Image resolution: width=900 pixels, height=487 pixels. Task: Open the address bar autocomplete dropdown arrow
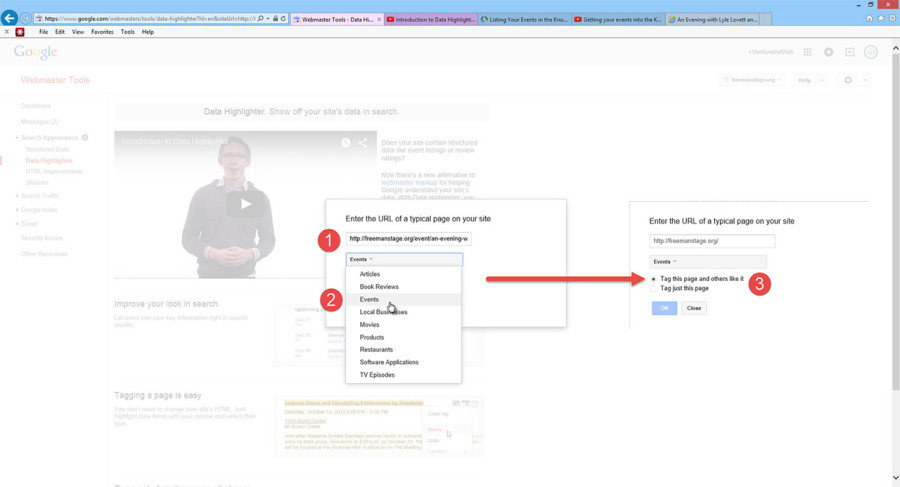(268, 19)
